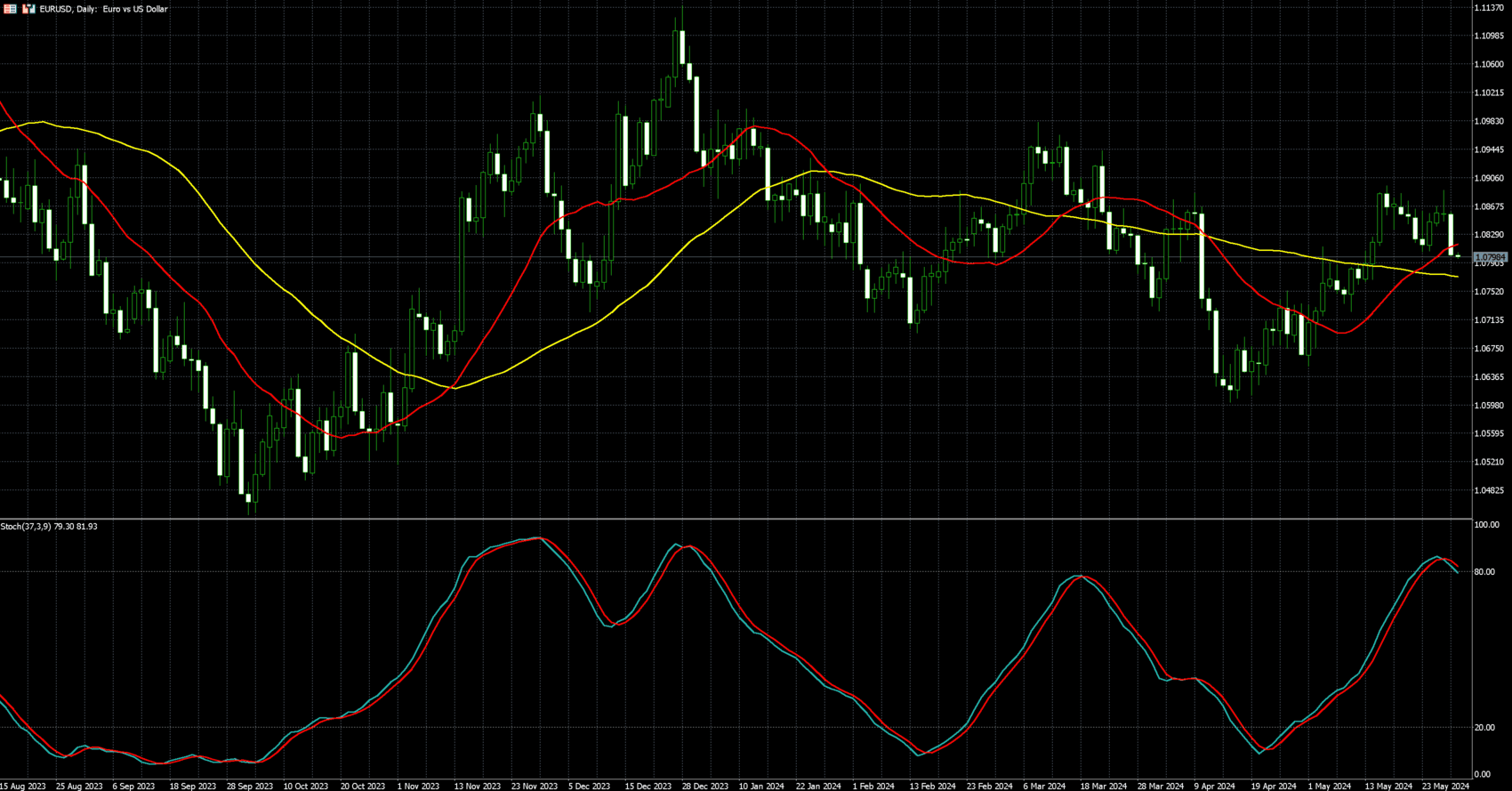Screen dimensions: 1512x791
Task: Click the Depth of Market icon beside EURUSD
Action: 29,9
